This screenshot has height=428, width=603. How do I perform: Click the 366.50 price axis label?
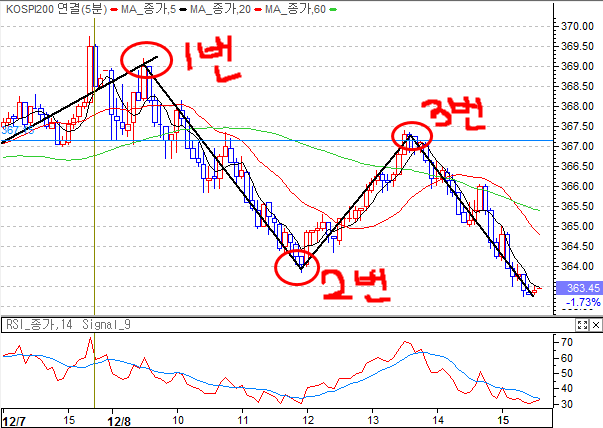[x=577, y=166]
